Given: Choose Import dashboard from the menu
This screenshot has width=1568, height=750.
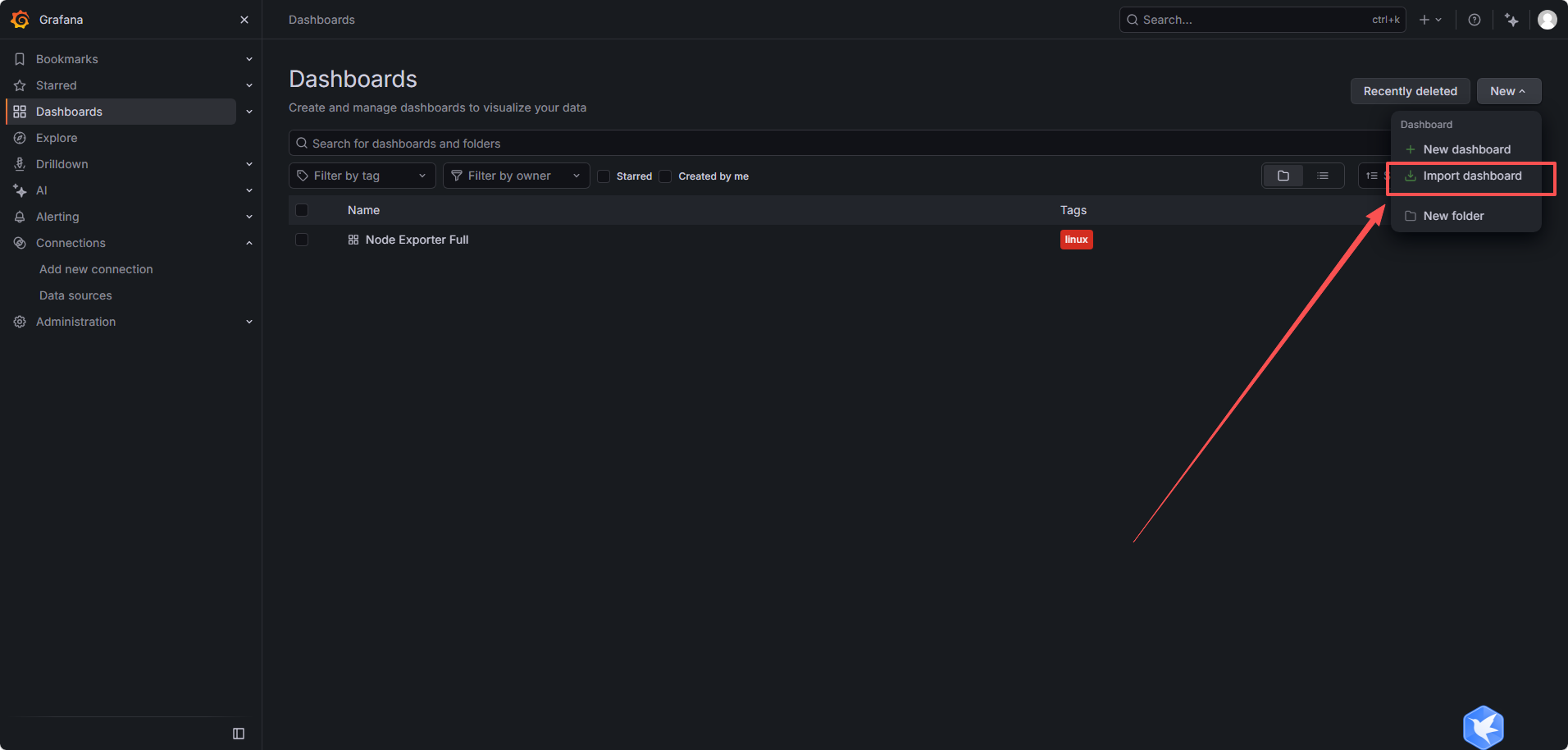Looking at the screenshot, I should 1466,176.
